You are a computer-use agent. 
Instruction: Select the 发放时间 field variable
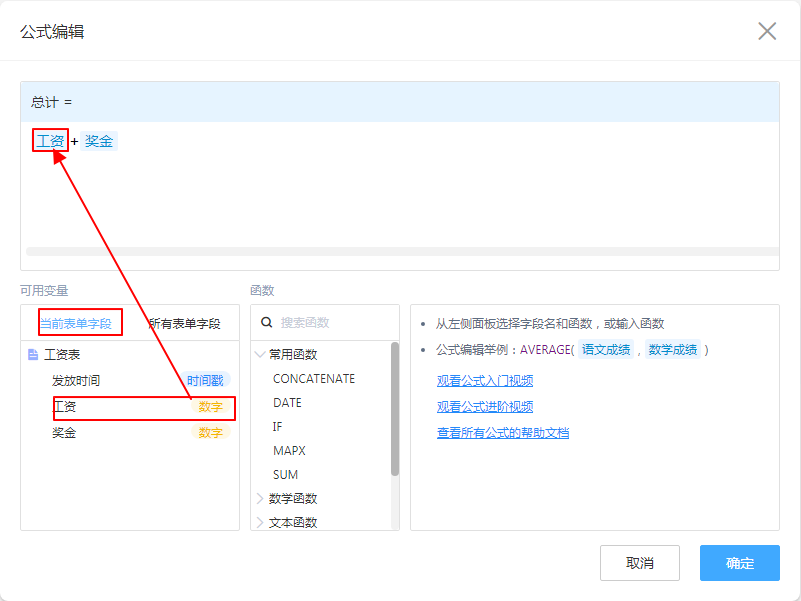76,381
